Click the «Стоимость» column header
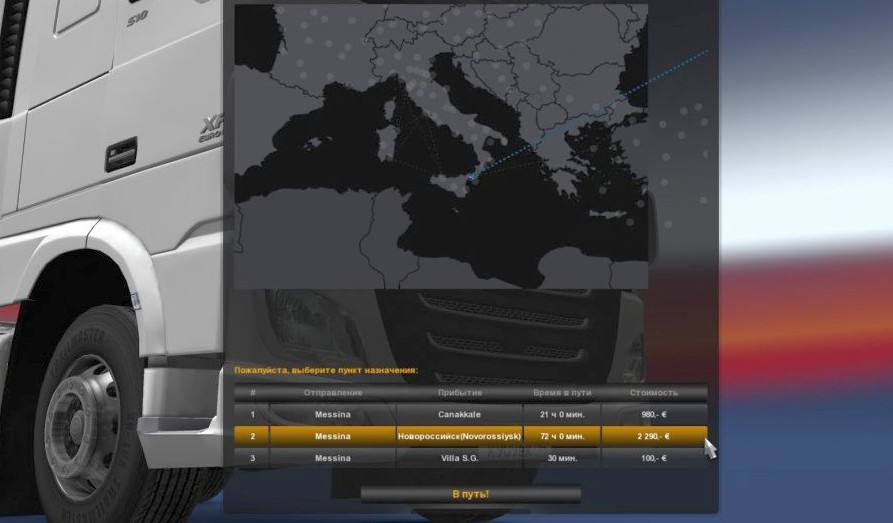893x523 pixels. [654, 393]
